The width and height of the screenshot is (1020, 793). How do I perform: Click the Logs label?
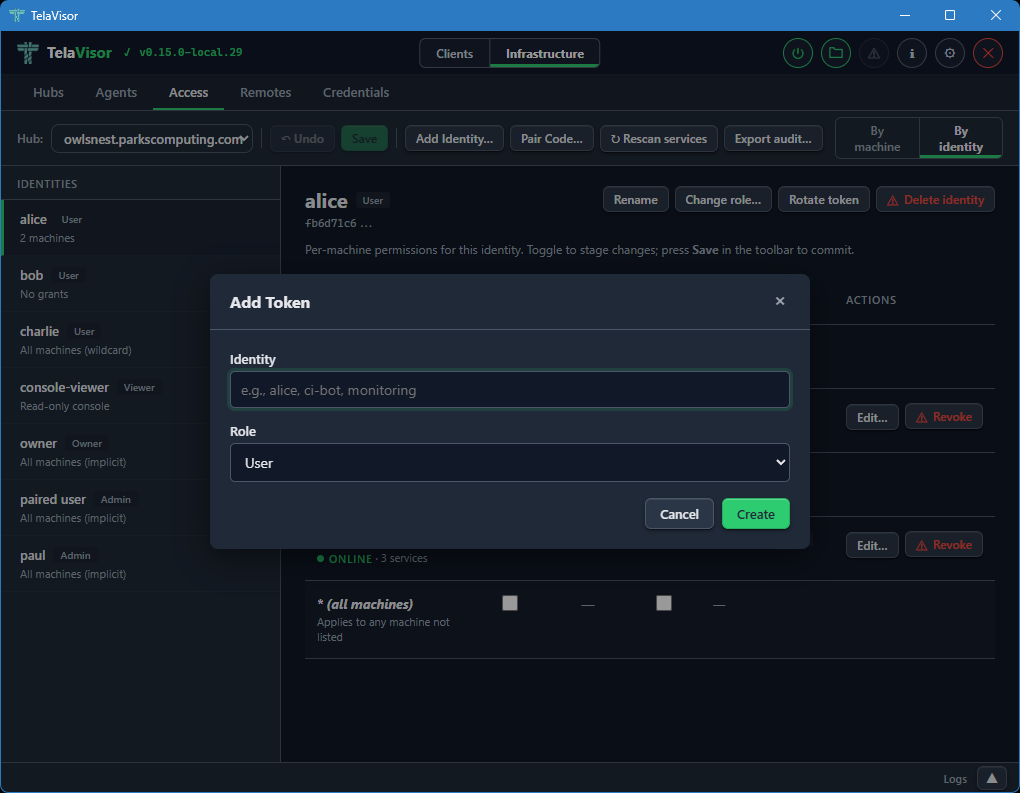(955, 779)
